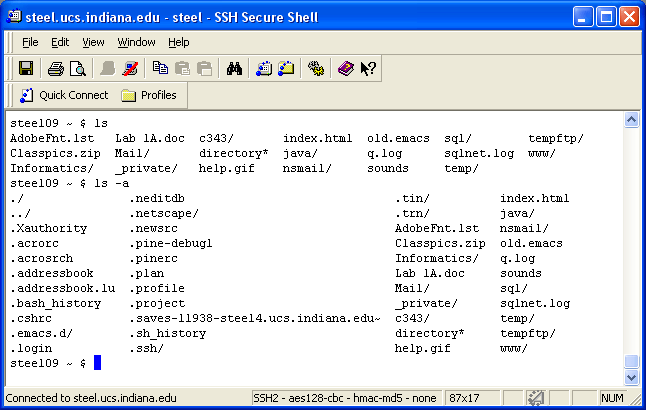
Task: Click '.ssh/' directory name
Action: pos(146,348)
